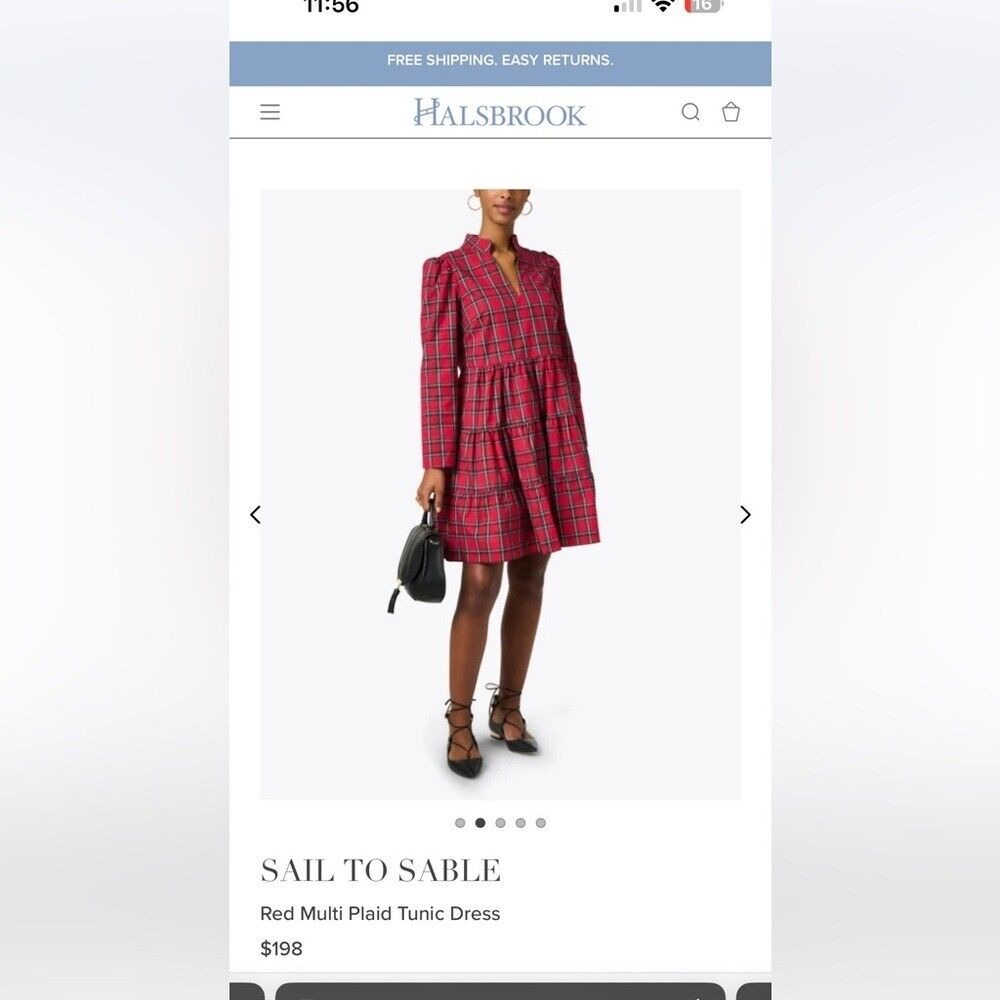Go to Halsbrook home via logo
Image resolution: width=1000 pixels, height=1000 pixels.
(500, 112)
